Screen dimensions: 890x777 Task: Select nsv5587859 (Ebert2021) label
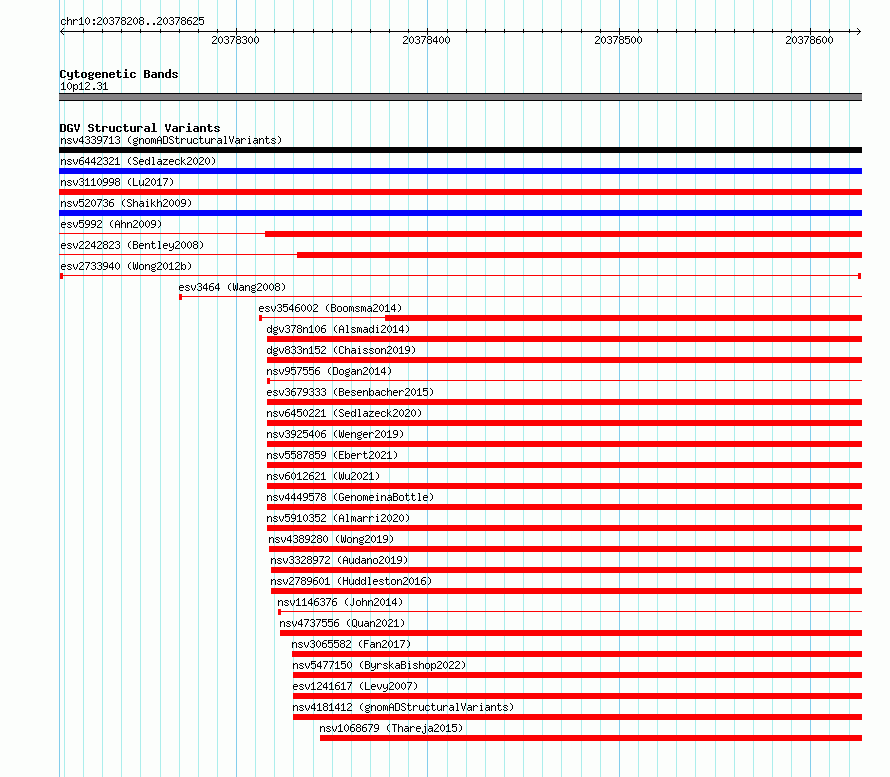[x=332, y=455]
